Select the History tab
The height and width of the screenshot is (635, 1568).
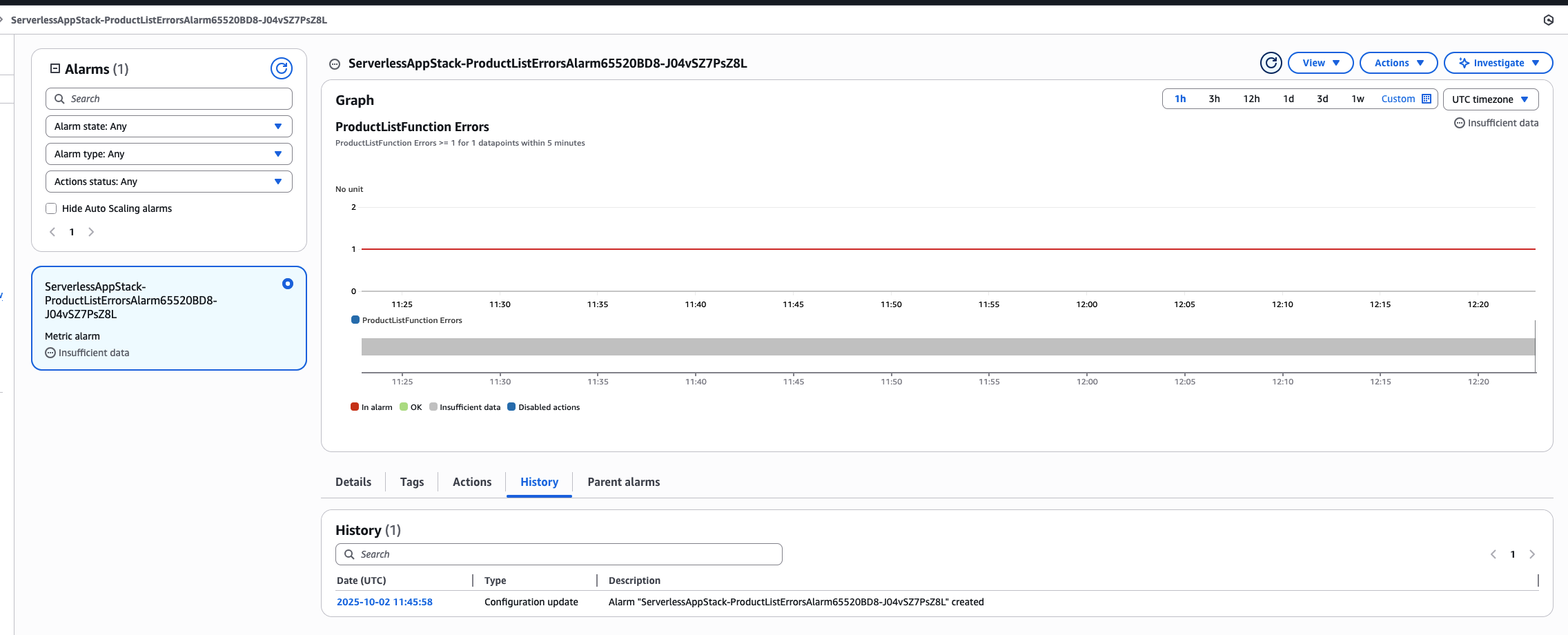pyautogui.click(x=539, y=482)
